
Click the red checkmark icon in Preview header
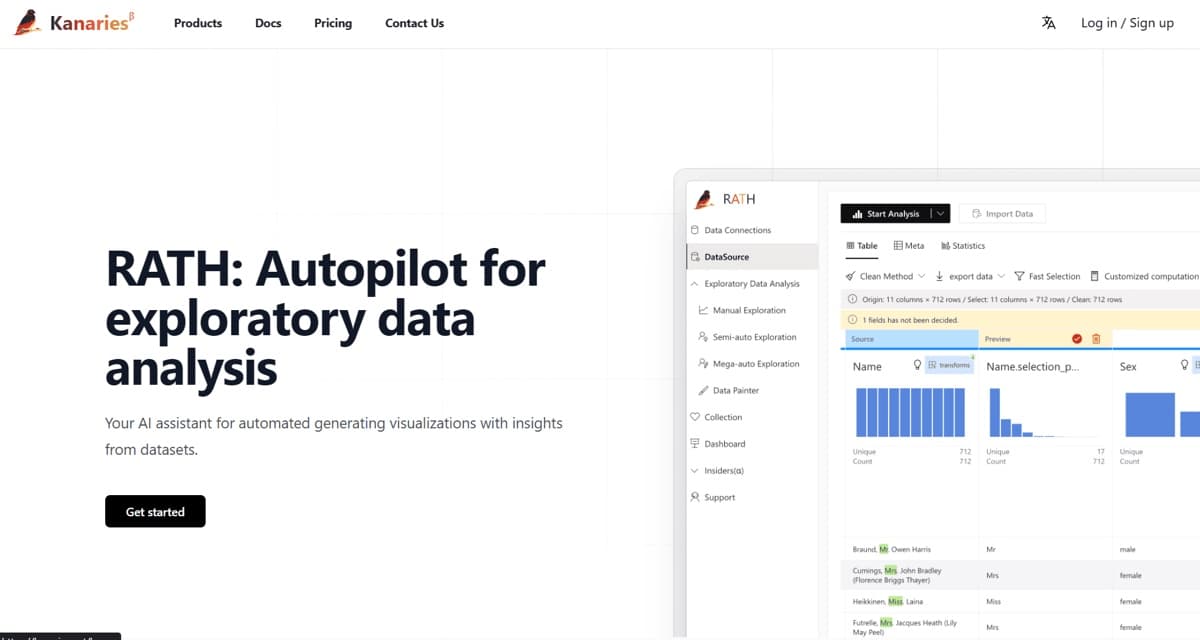(x=1077, y=339)
